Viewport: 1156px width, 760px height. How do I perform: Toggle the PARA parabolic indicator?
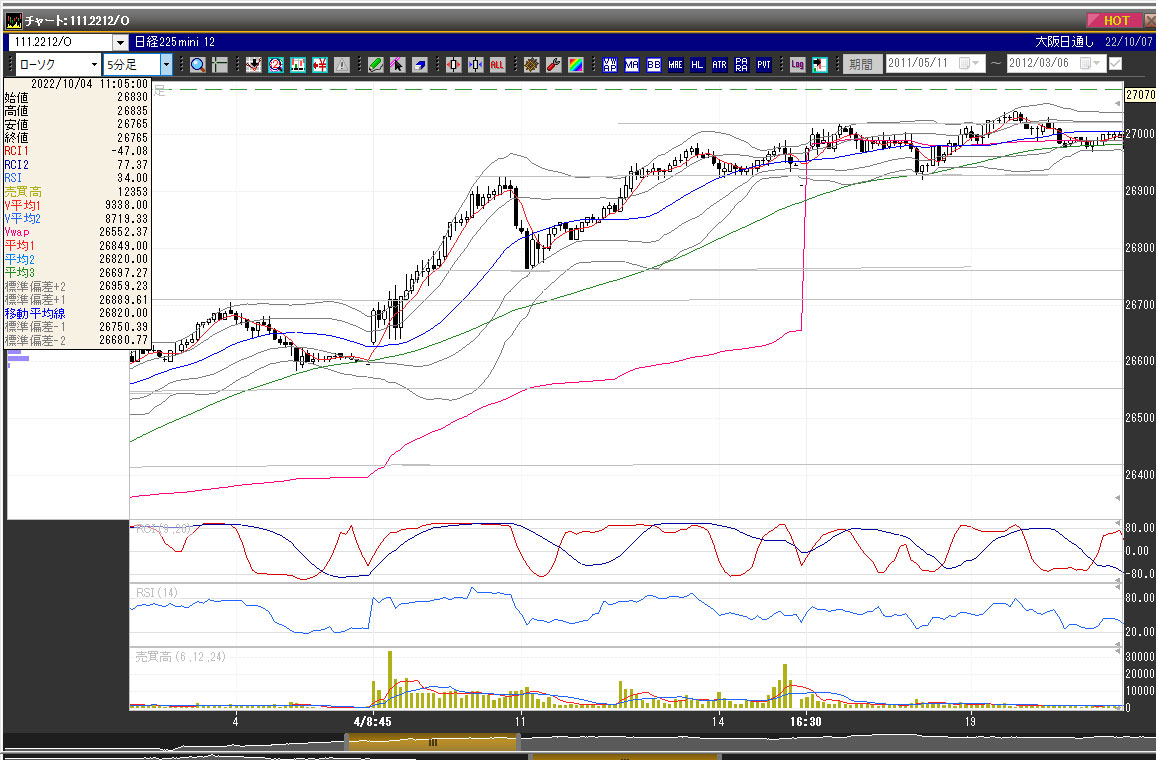point(742,65)
